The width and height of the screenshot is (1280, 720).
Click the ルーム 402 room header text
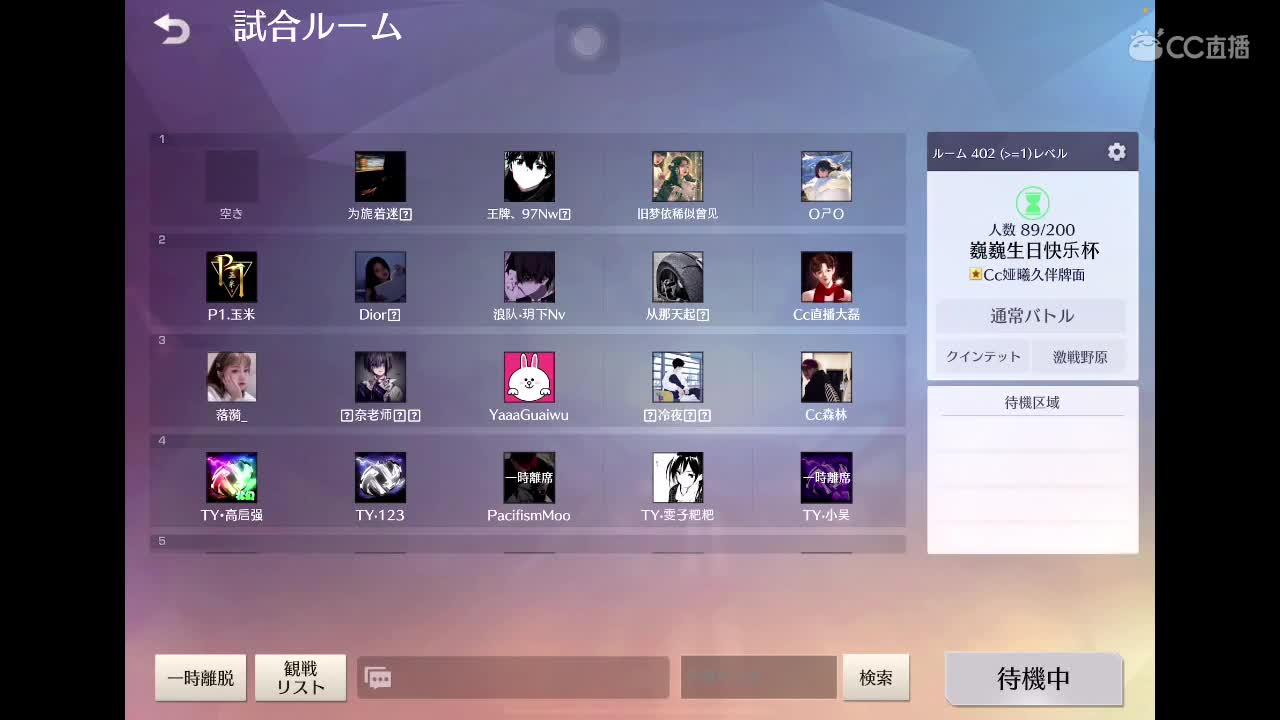(x=1000, y=153)
